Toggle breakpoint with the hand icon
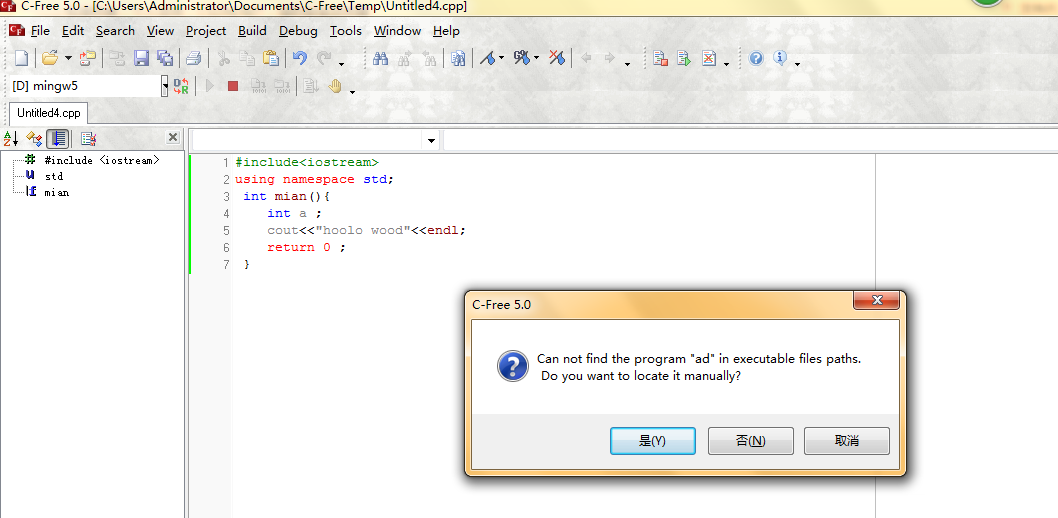The width and height of the screenshot is (1058, 518). coord(335,86)
